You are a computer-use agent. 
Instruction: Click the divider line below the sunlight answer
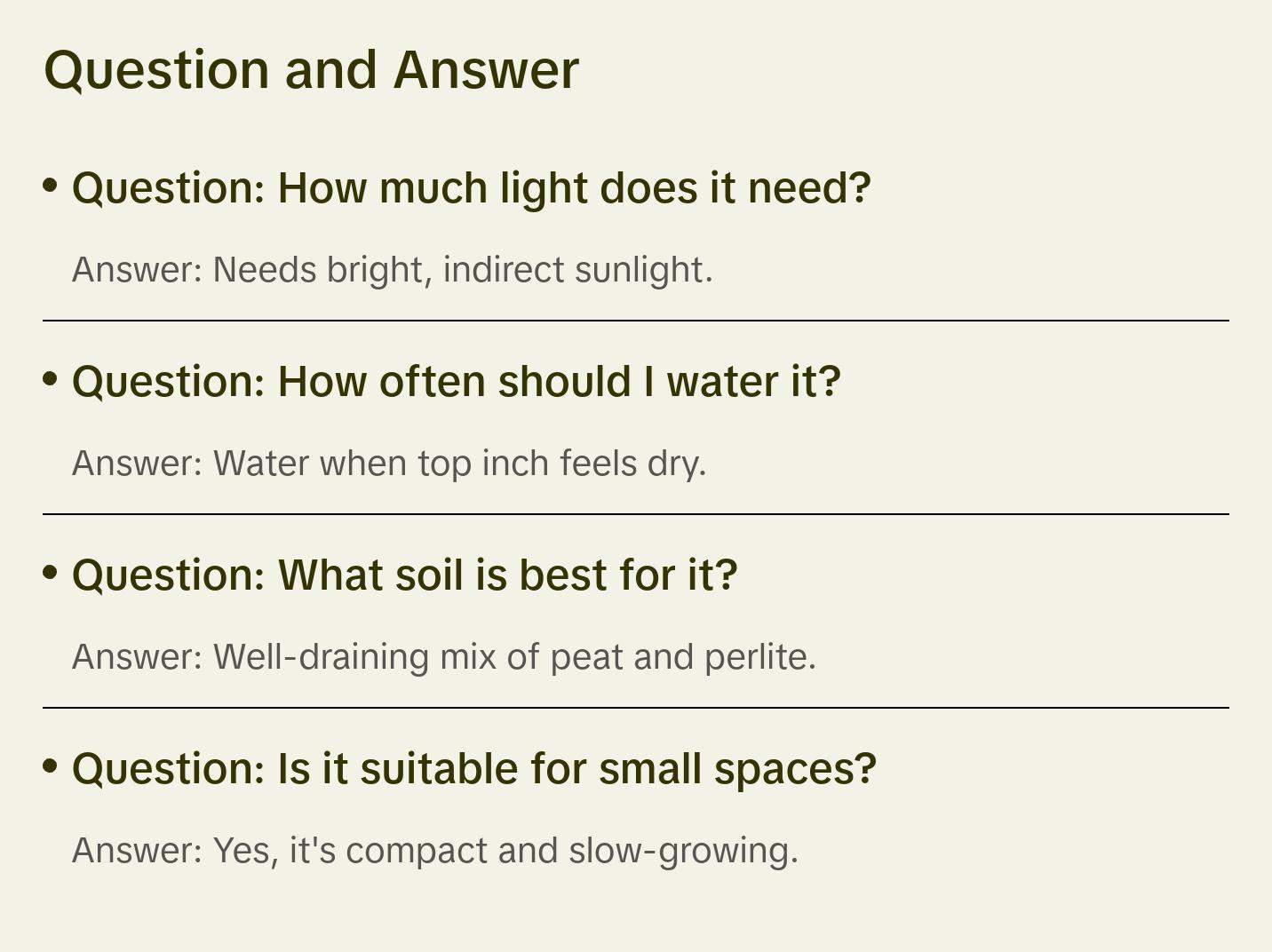click(636, 321)
